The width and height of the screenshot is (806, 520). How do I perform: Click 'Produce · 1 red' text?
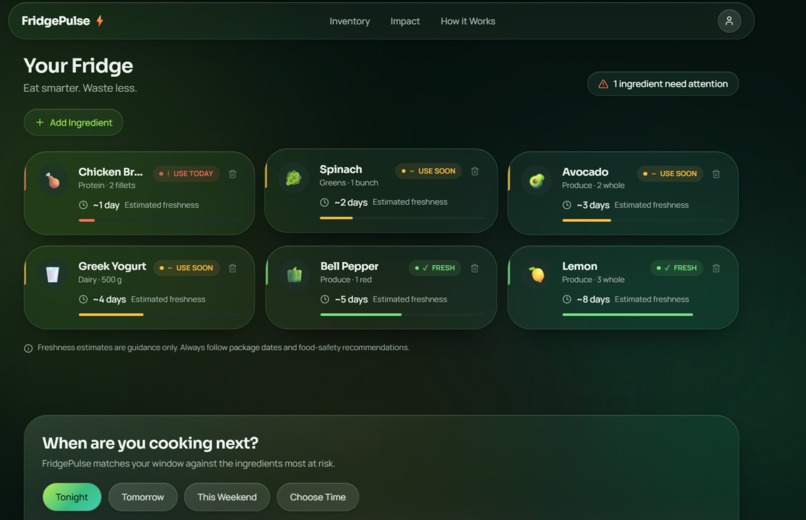[346, 280]
